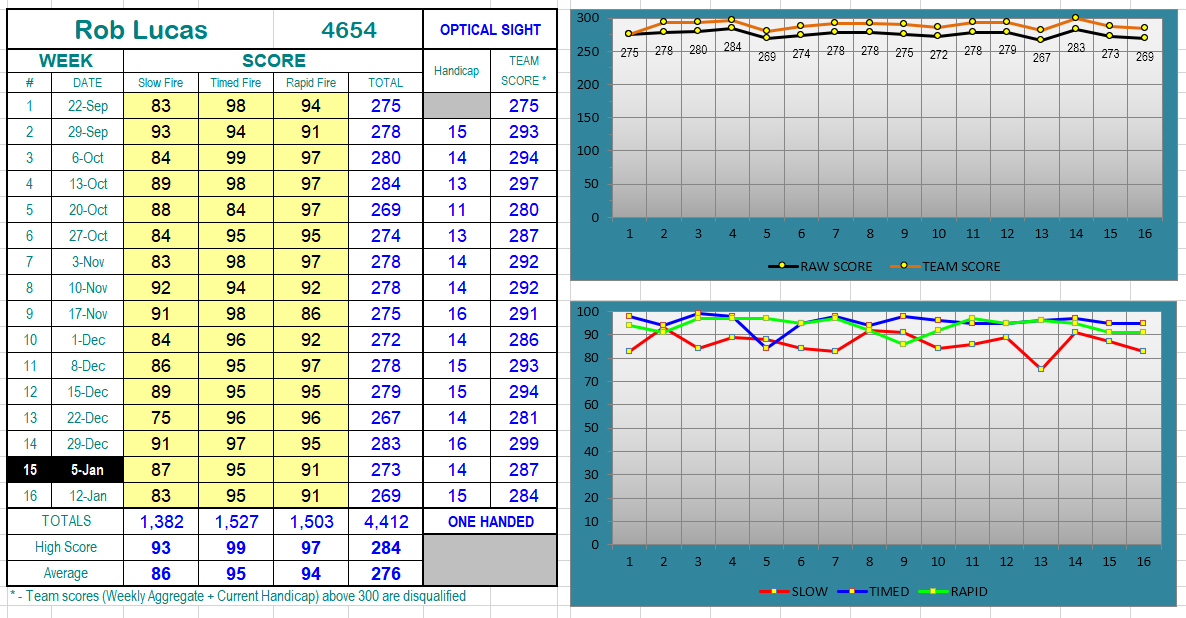Click the team score disqualification footnote

point(238,596)
